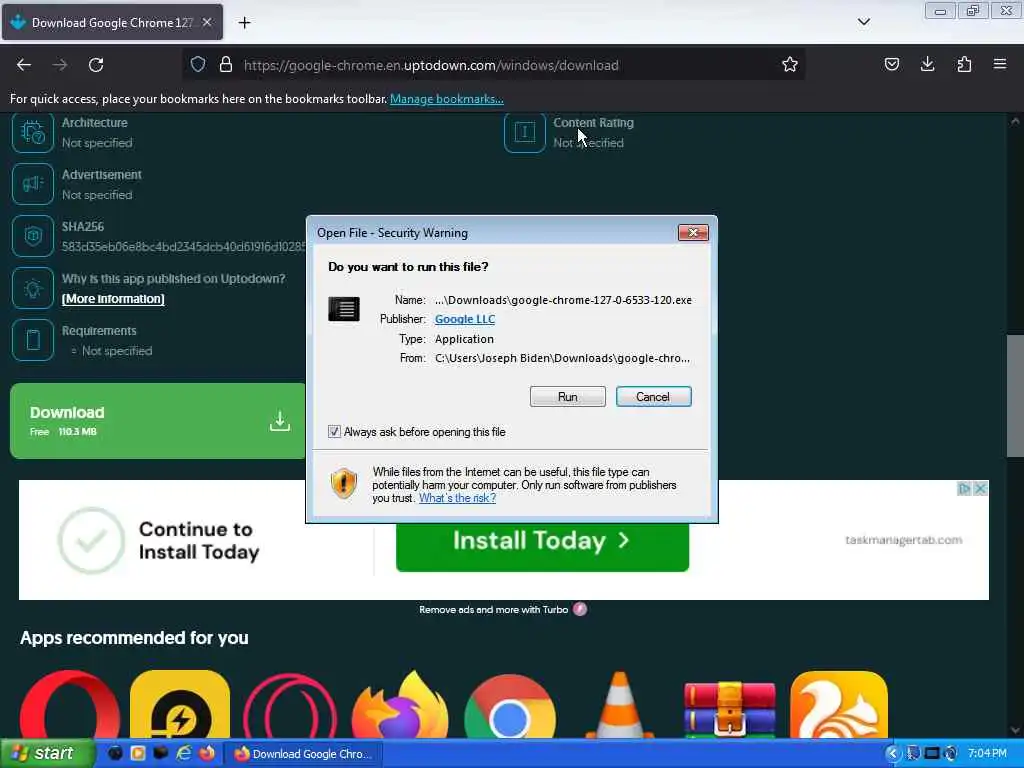The width and height of the screenshot is (1024, 768).
Task: Click the site padlock security icon
Action: 226,65
